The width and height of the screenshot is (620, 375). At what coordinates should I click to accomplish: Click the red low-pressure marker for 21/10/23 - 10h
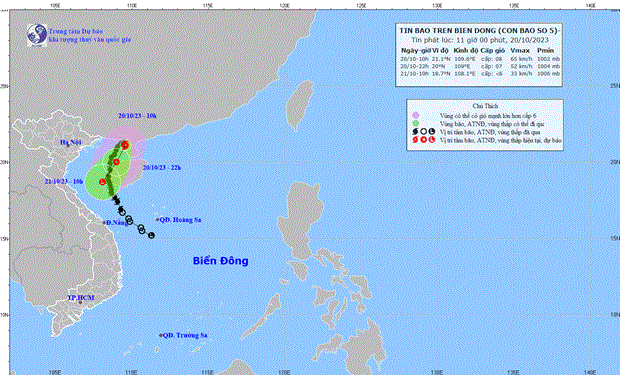click(x=102, y=182)
